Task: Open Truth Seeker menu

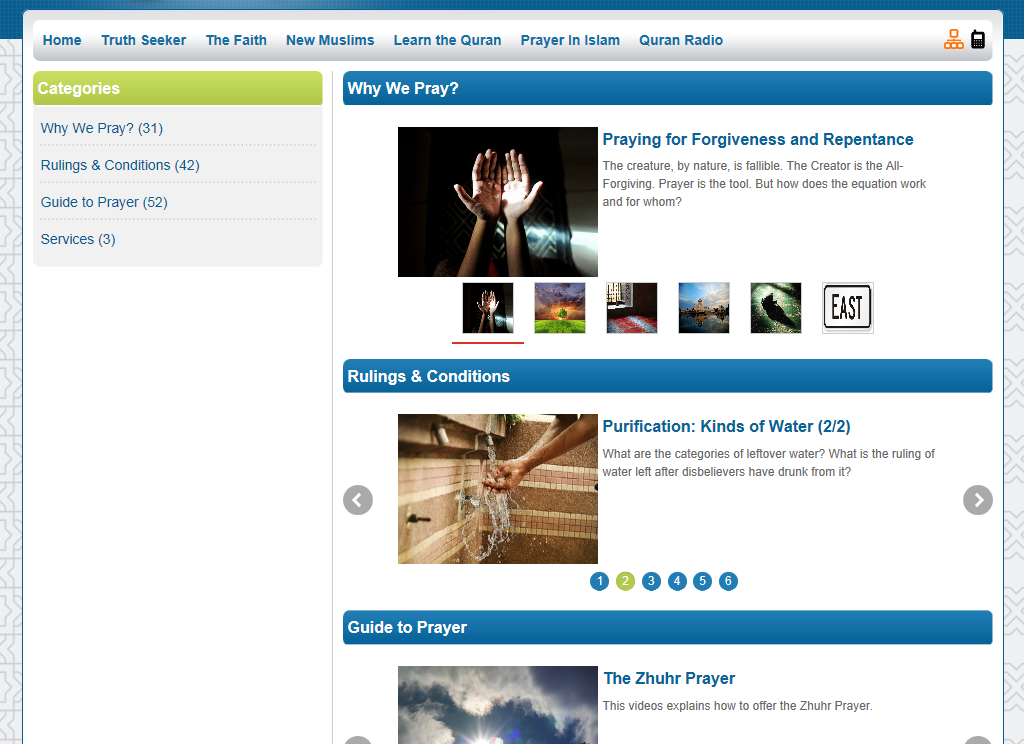Action: click(144, 40)
